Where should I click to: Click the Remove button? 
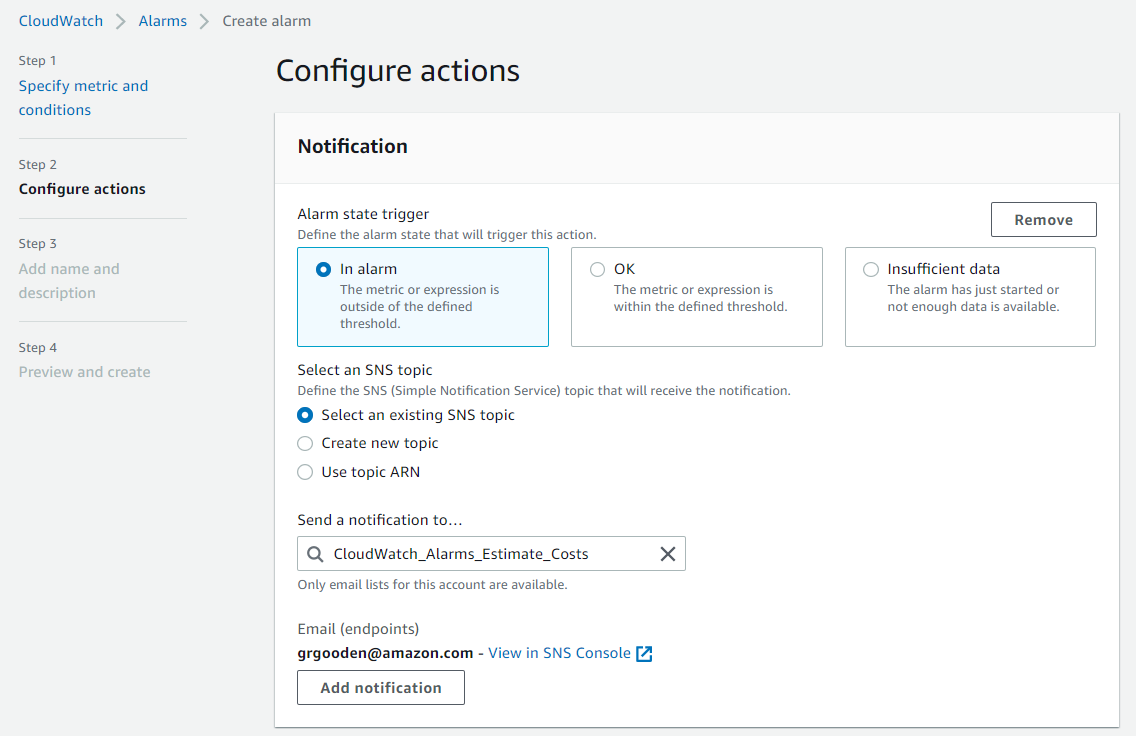[x=1043, y=219]
